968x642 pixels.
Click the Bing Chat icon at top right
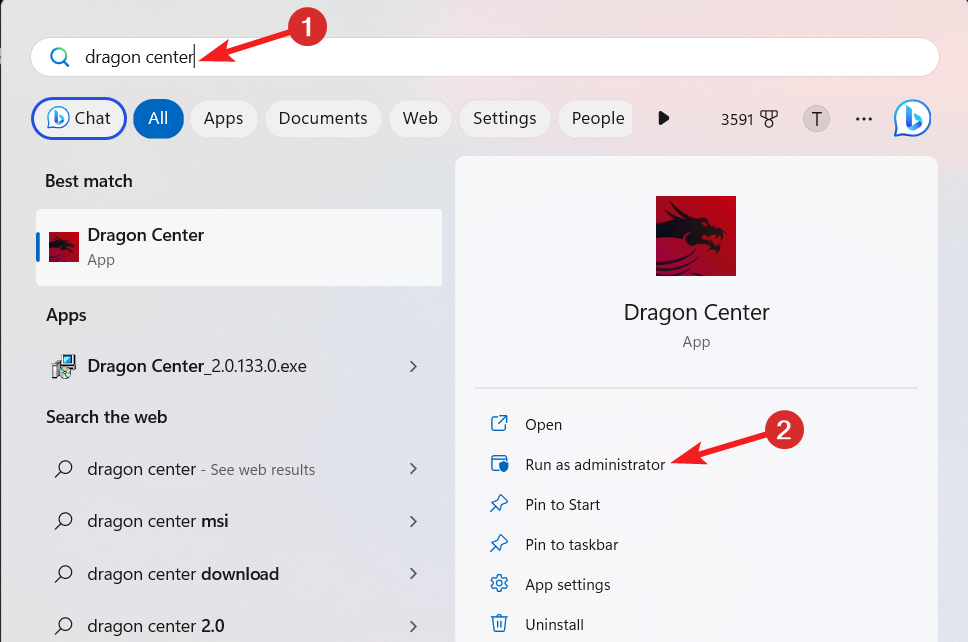pyautogui.click(x=912, y=118)
